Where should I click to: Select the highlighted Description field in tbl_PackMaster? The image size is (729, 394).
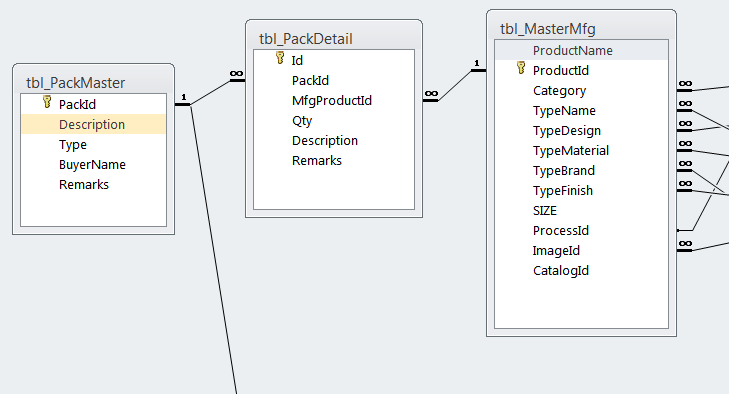tap(93, 124)
